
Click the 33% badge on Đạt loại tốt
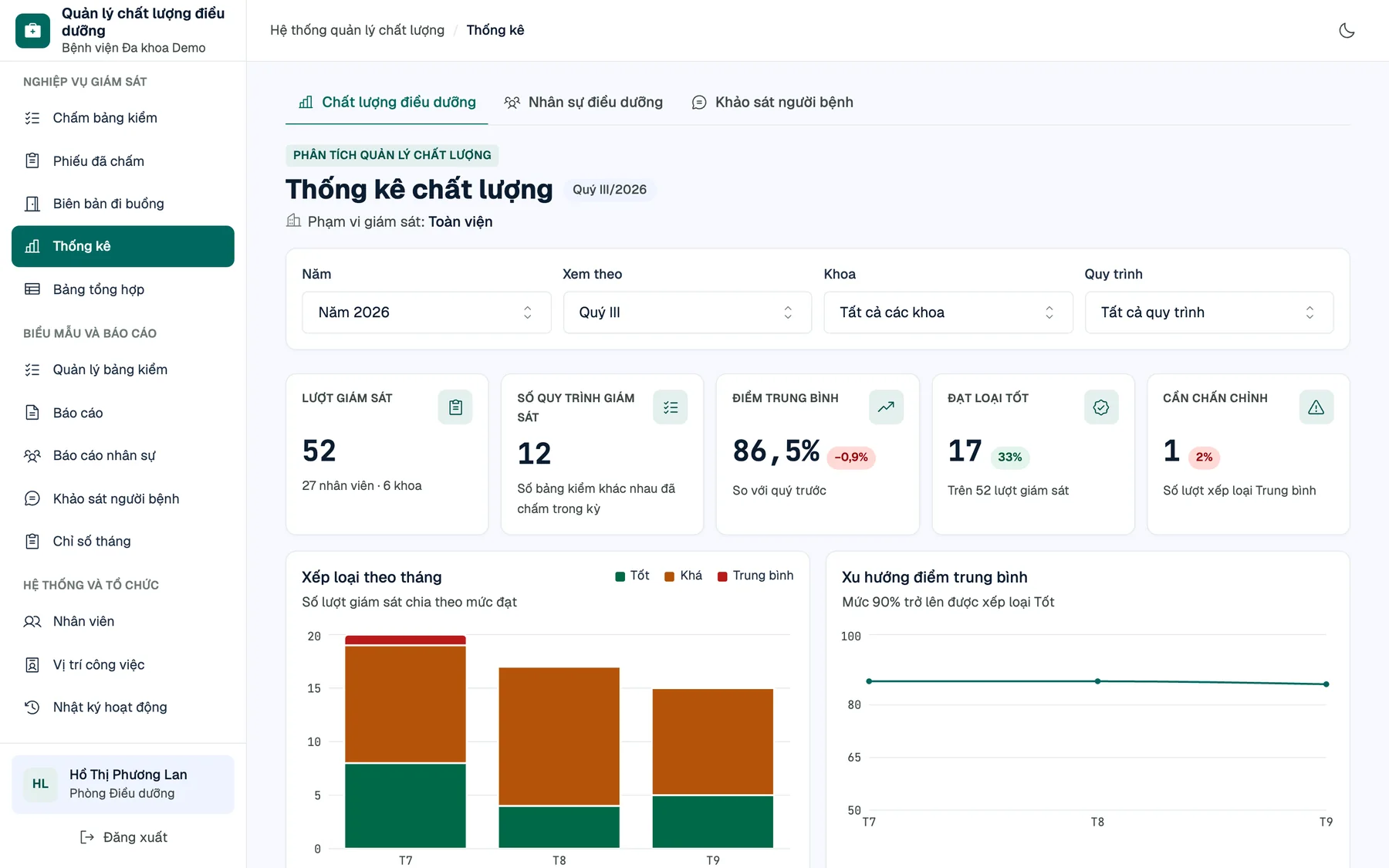tap(1009, 457)
